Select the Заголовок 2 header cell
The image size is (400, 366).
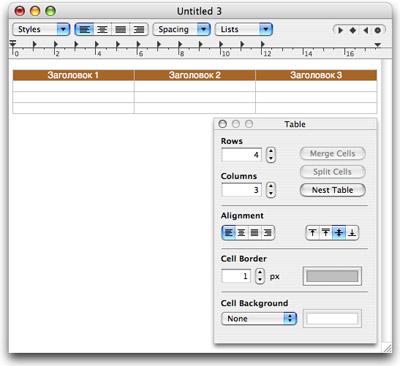point(195,75)
